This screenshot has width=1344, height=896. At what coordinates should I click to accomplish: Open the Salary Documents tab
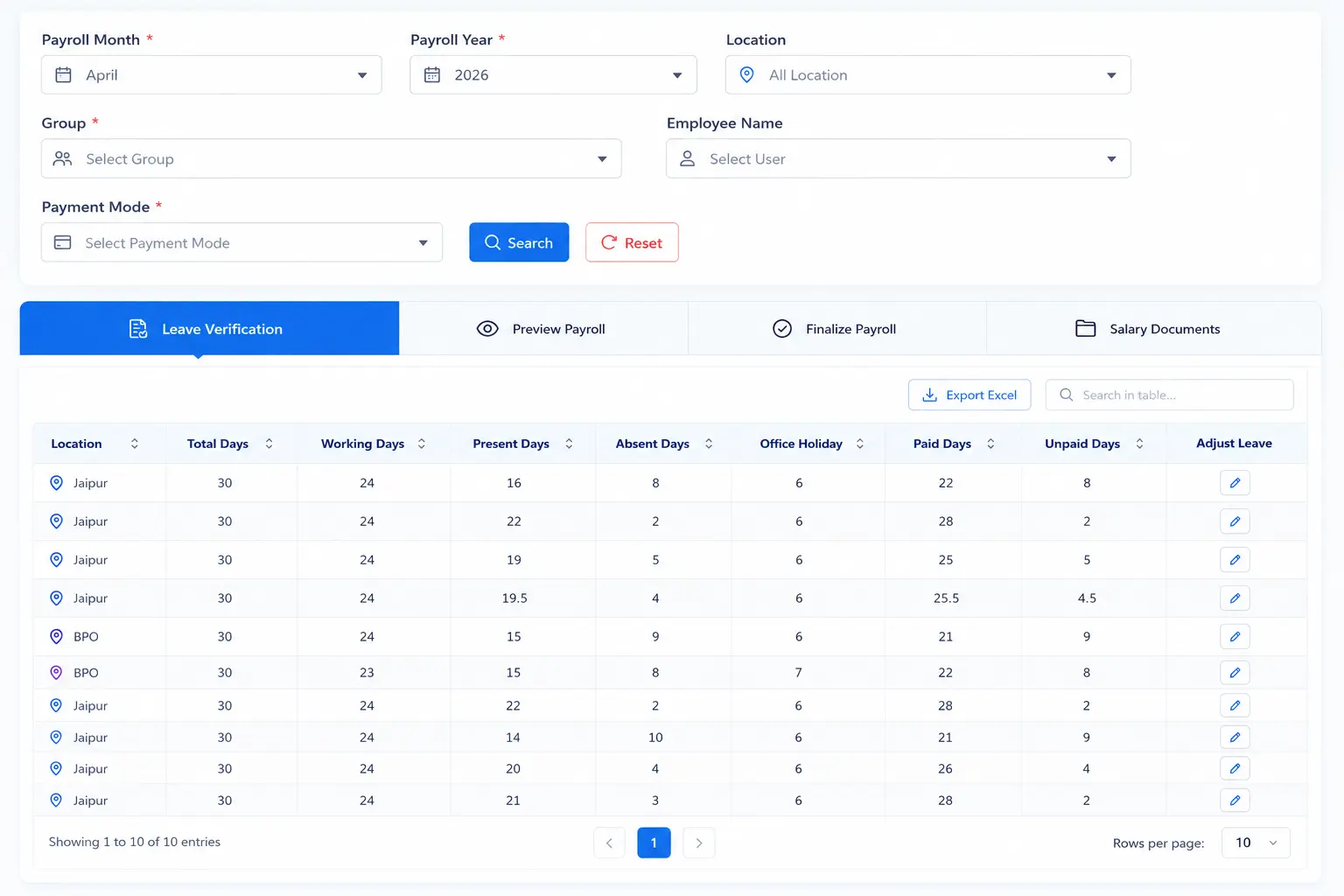click(1153, 329)
